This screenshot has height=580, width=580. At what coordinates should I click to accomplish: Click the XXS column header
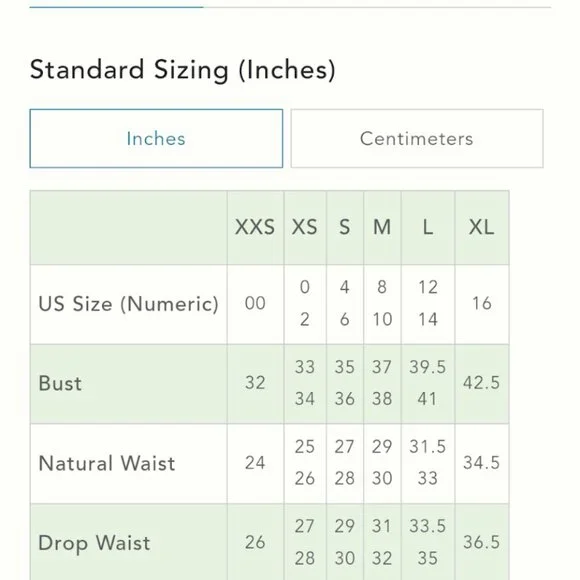tap(255, 227)
